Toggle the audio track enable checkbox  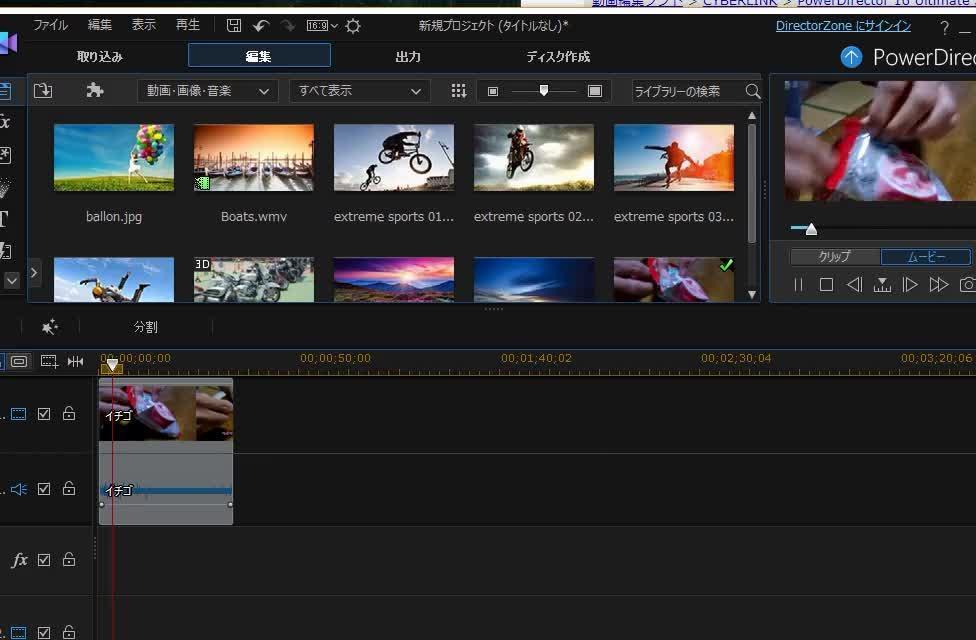click(x=44, y=489)
